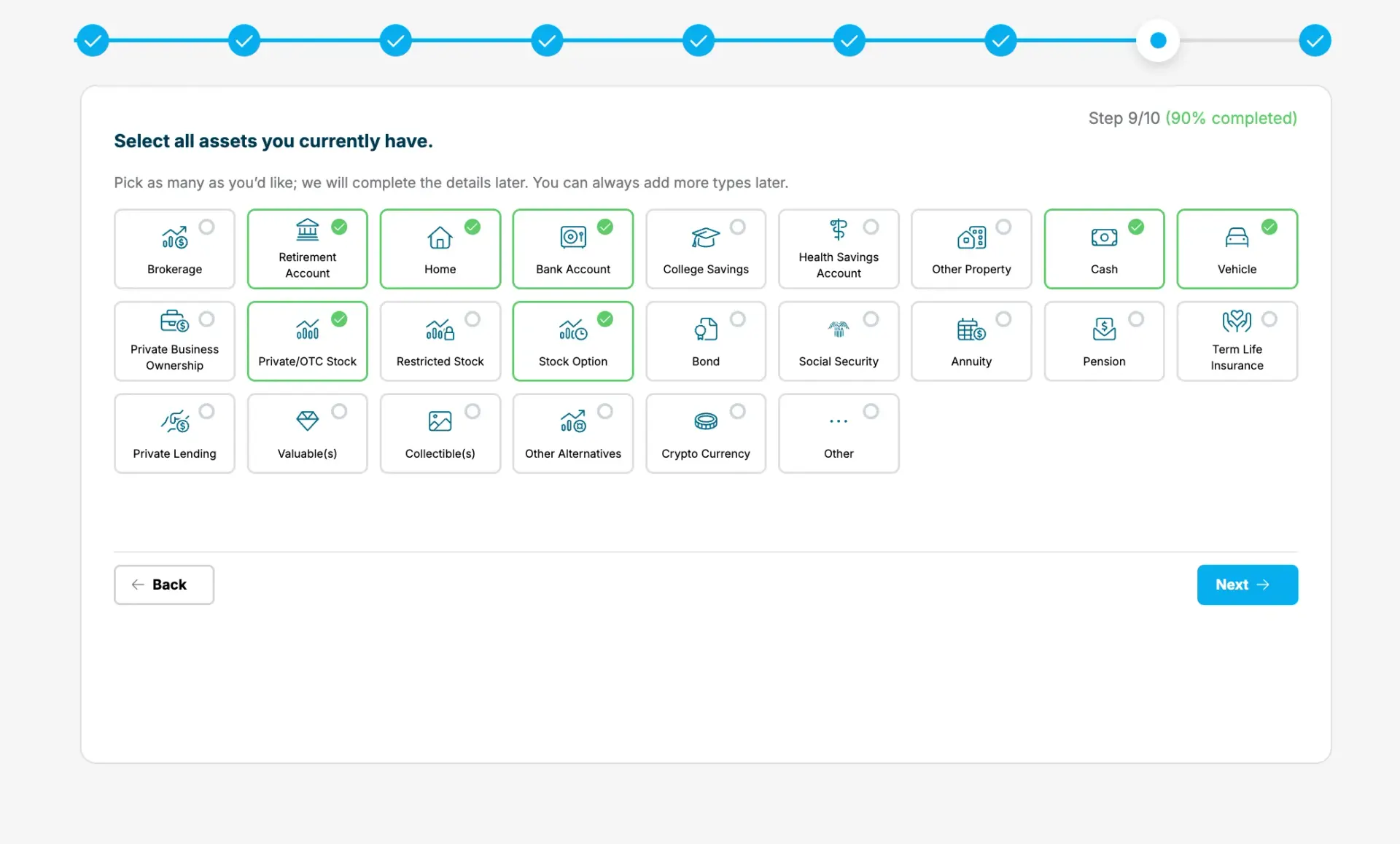
Task: Select the Bond certificate icon
Action: [706, 329]
